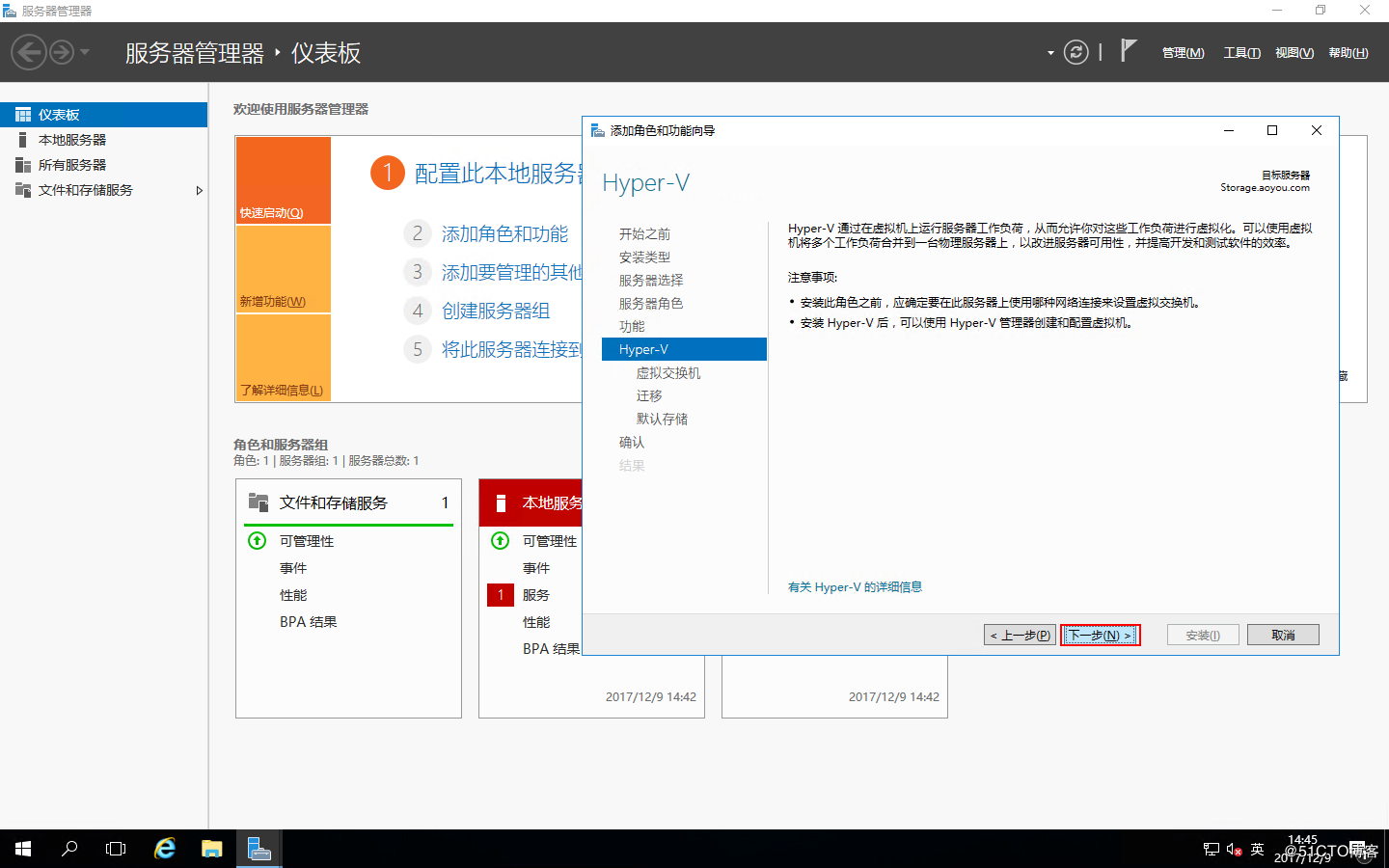Click the 下一步(N) button
Viewport: 1389px width, 868px height.
[1101, 635]
